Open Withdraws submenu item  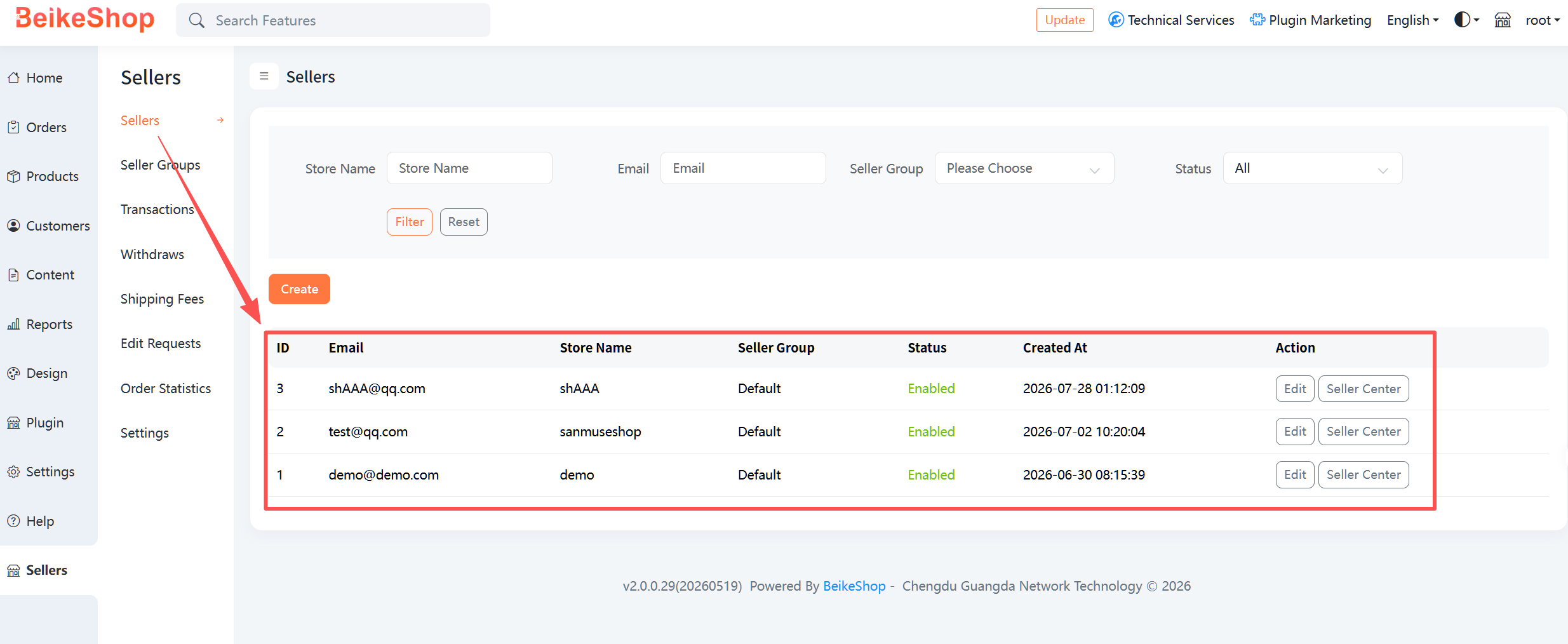152,255
